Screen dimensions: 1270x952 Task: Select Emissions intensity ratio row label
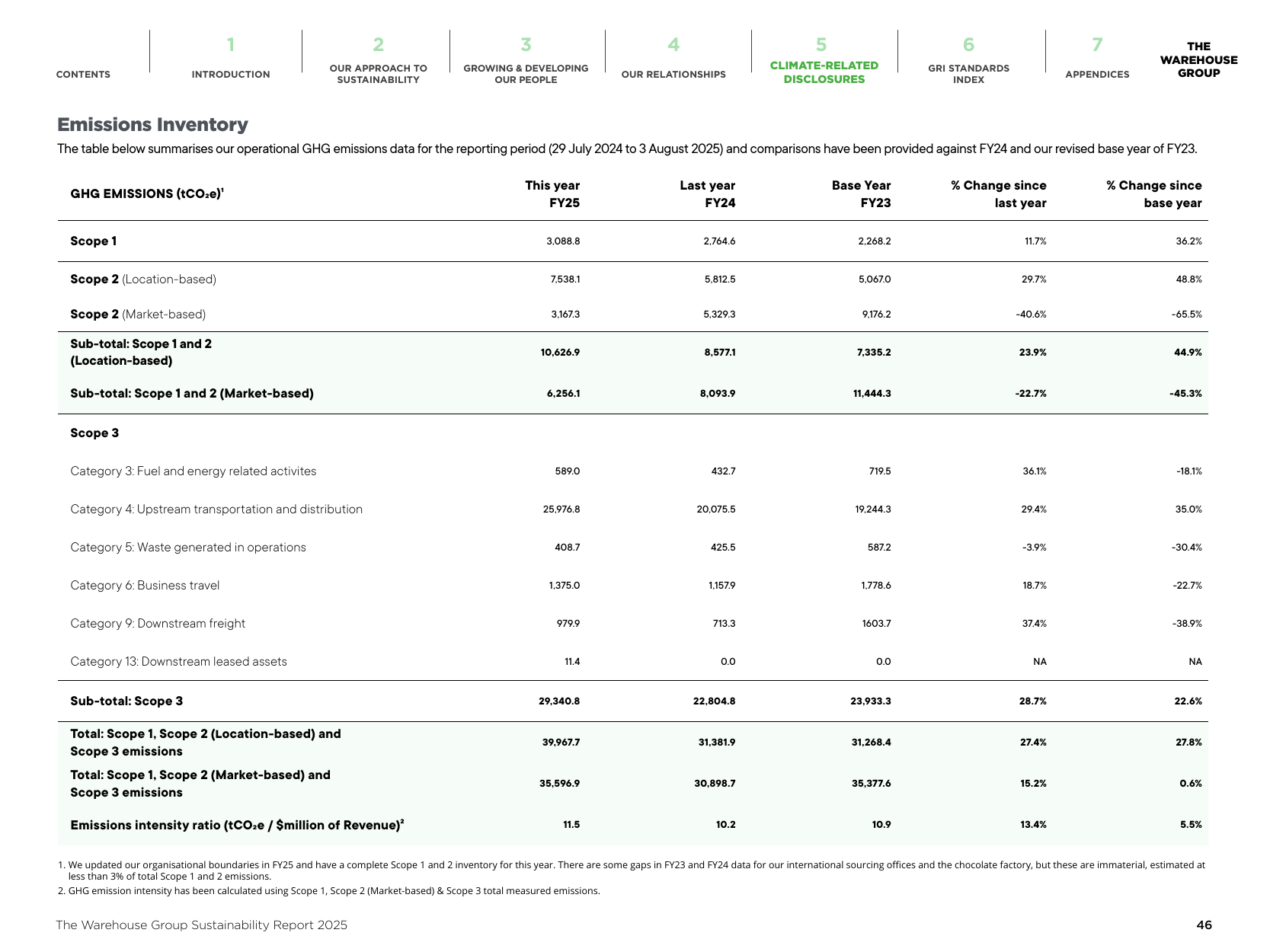click(x=237, y=825)
